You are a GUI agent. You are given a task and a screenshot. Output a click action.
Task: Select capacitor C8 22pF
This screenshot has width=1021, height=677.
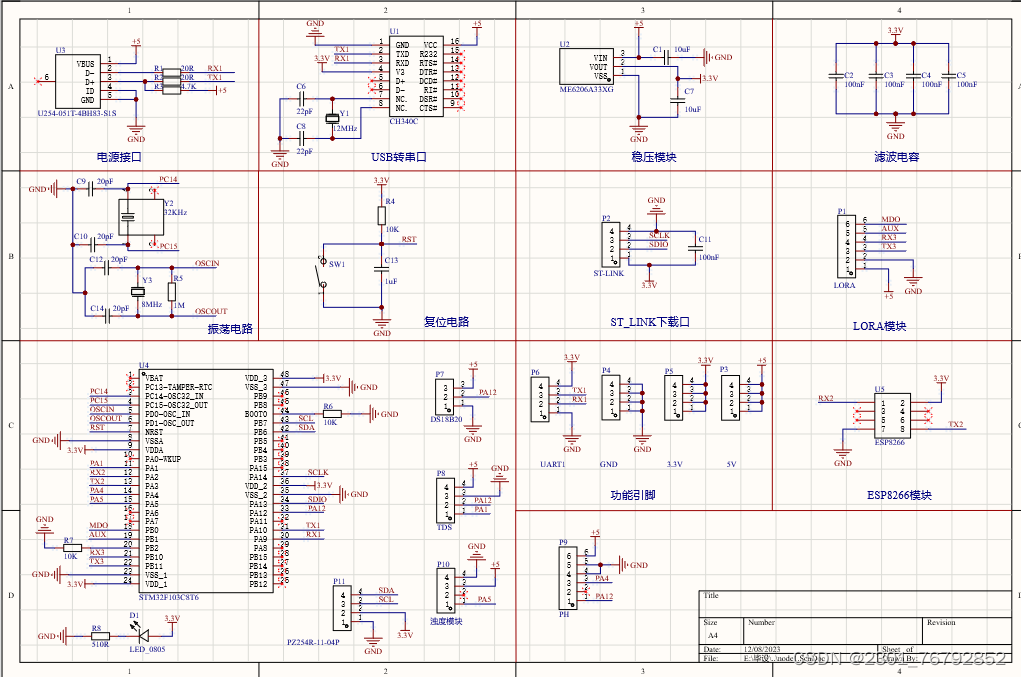(x=301, y=138)
